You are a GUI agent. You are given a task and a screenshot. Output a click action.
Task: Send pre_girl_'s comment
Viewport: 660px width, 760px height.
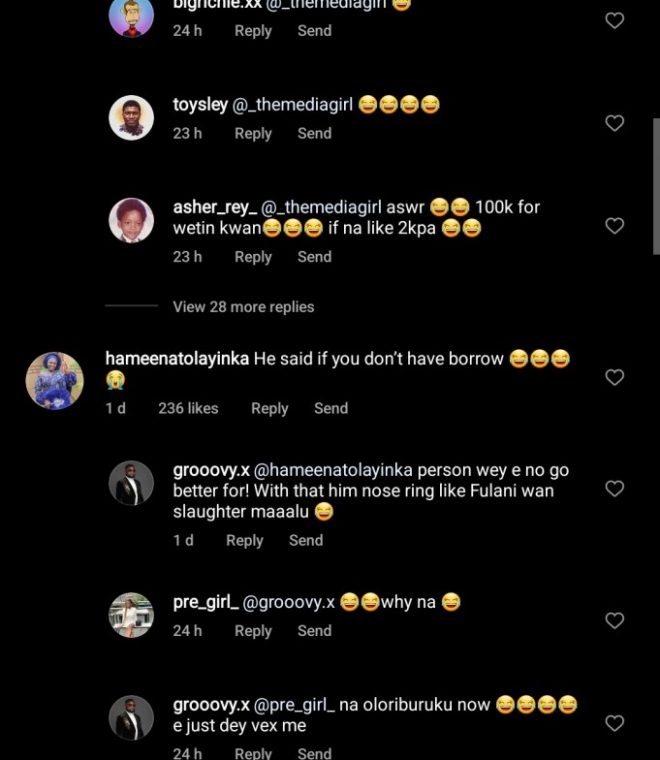point(314,631)
